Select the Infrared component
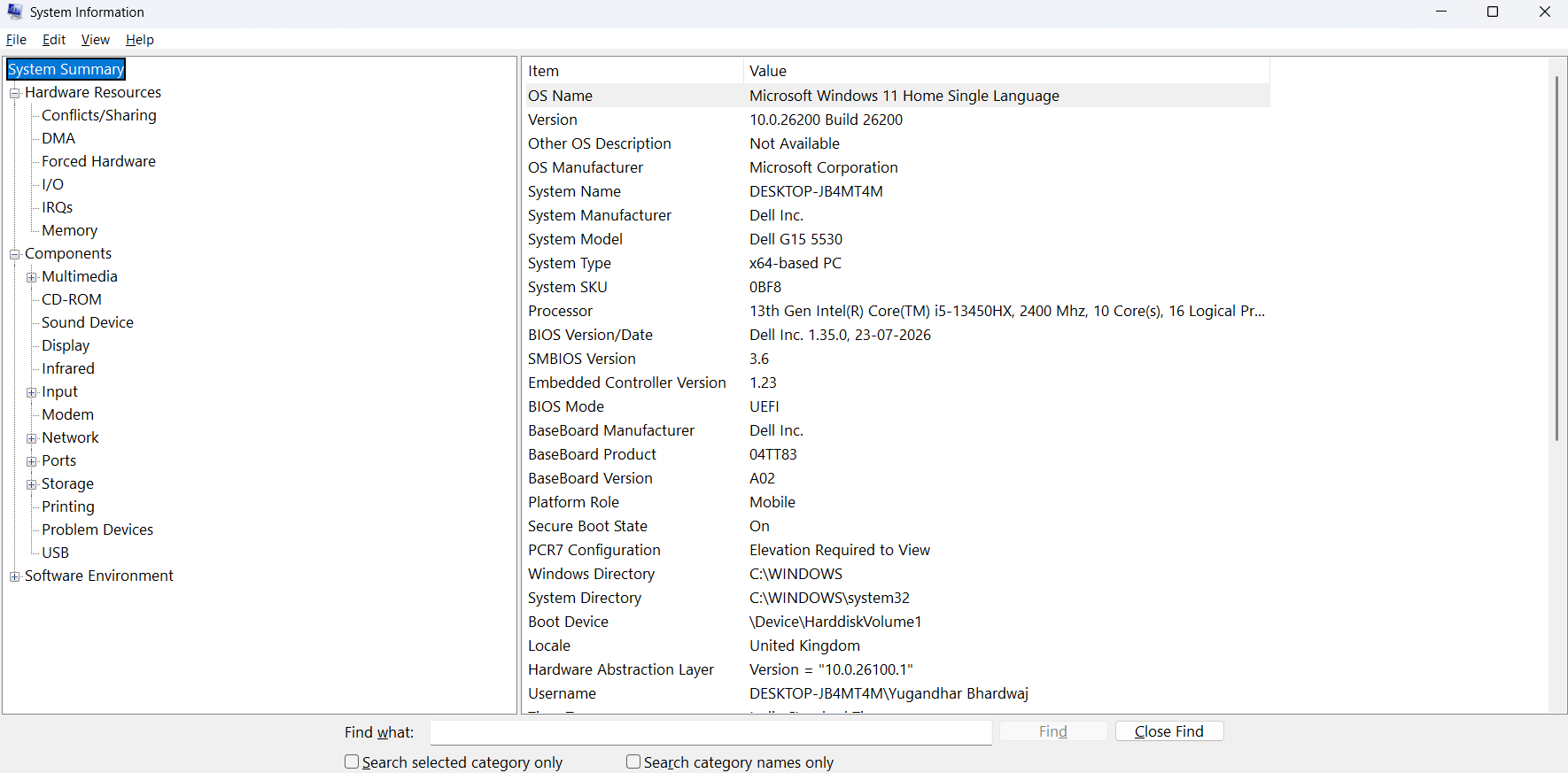 coord(68,368)
